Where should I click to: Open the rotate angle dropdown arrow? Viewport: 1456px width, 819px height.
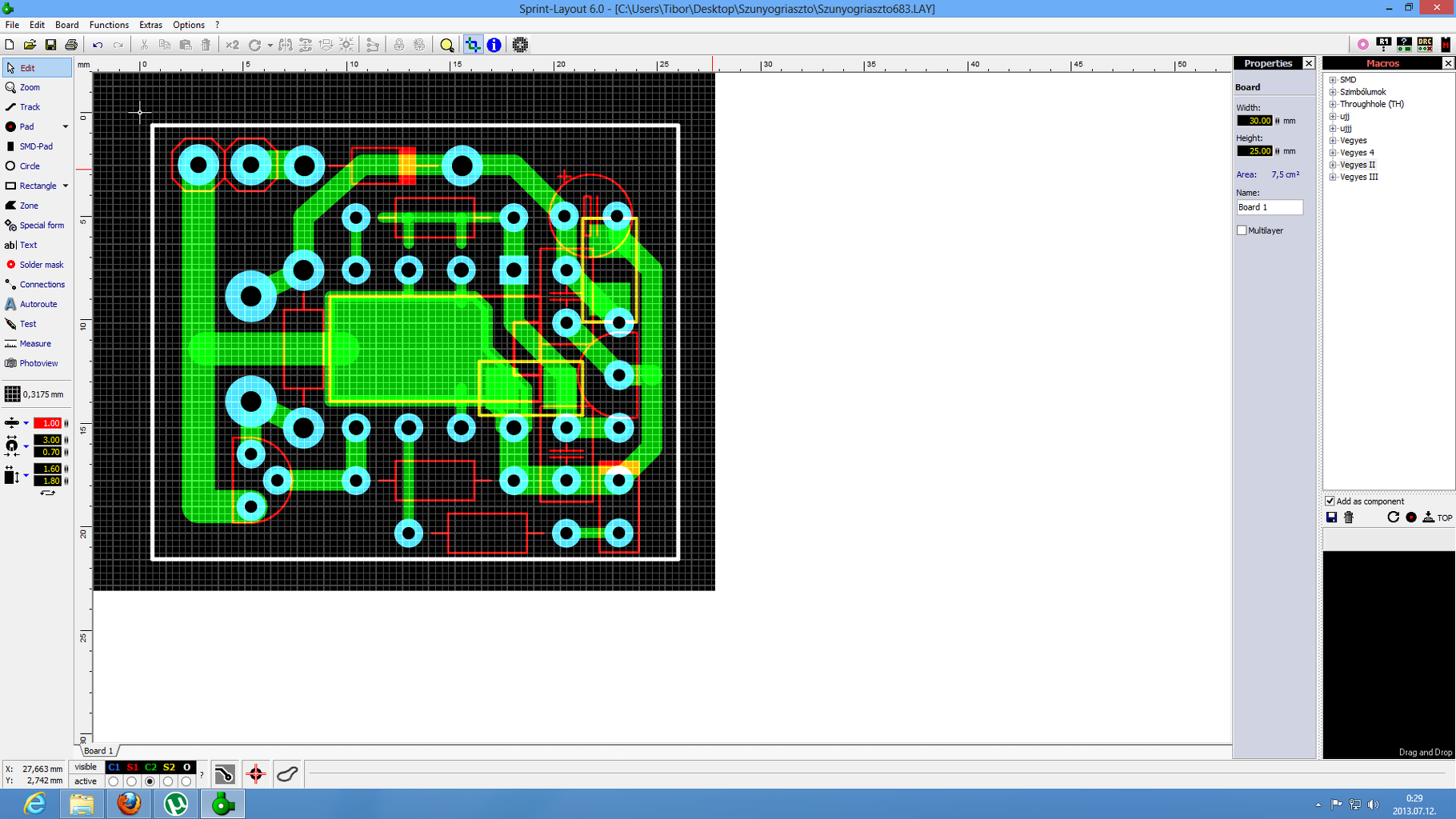[x=270, y=45]
